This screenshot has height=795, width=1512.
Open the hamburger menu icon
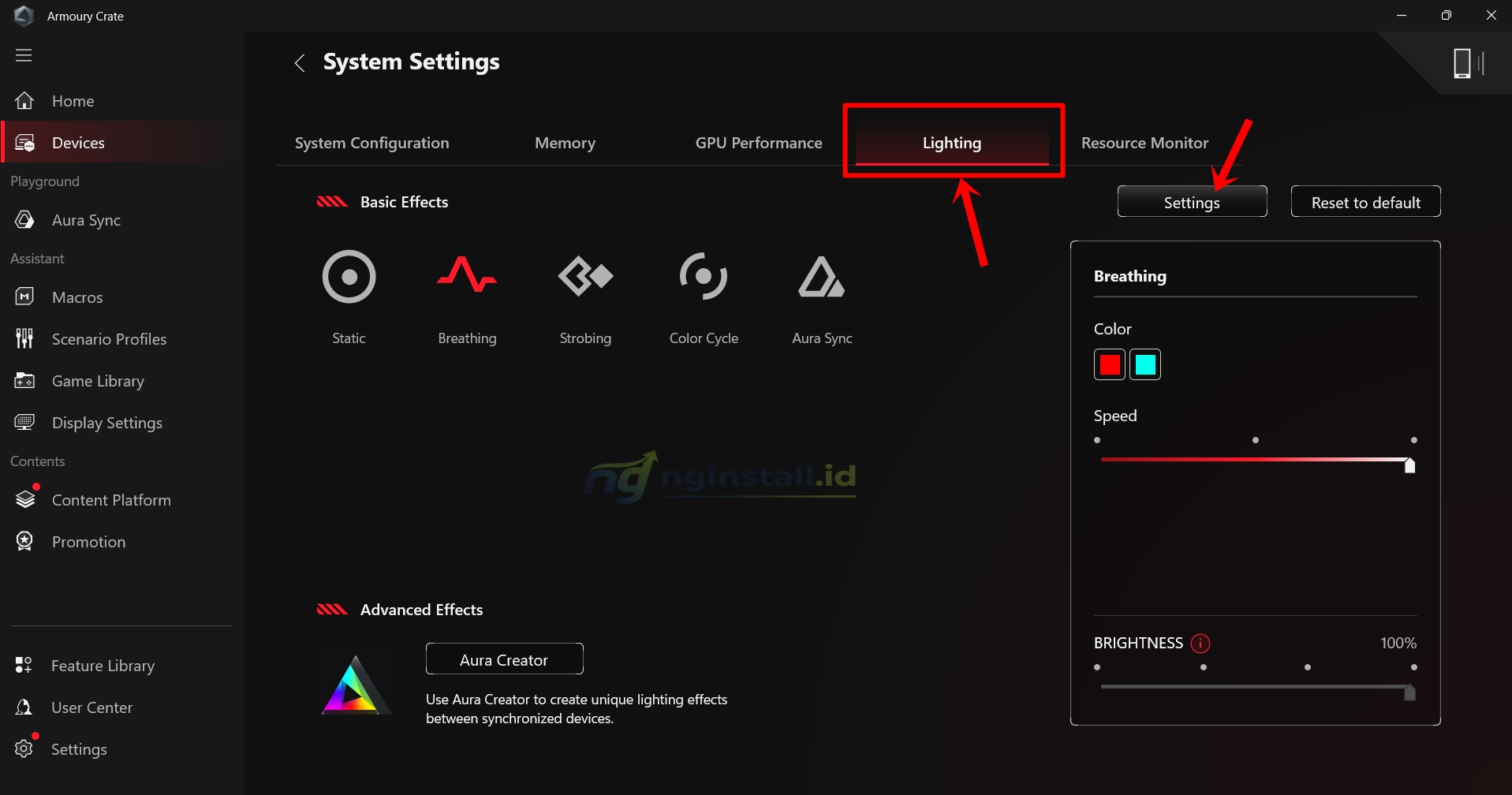click(x=24, y=55)
